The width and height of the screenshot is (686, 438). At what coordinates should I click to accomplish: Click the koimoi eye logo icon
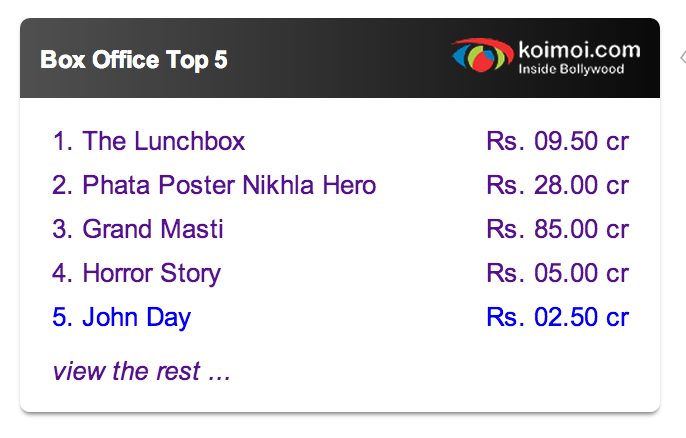coord(481,55)
